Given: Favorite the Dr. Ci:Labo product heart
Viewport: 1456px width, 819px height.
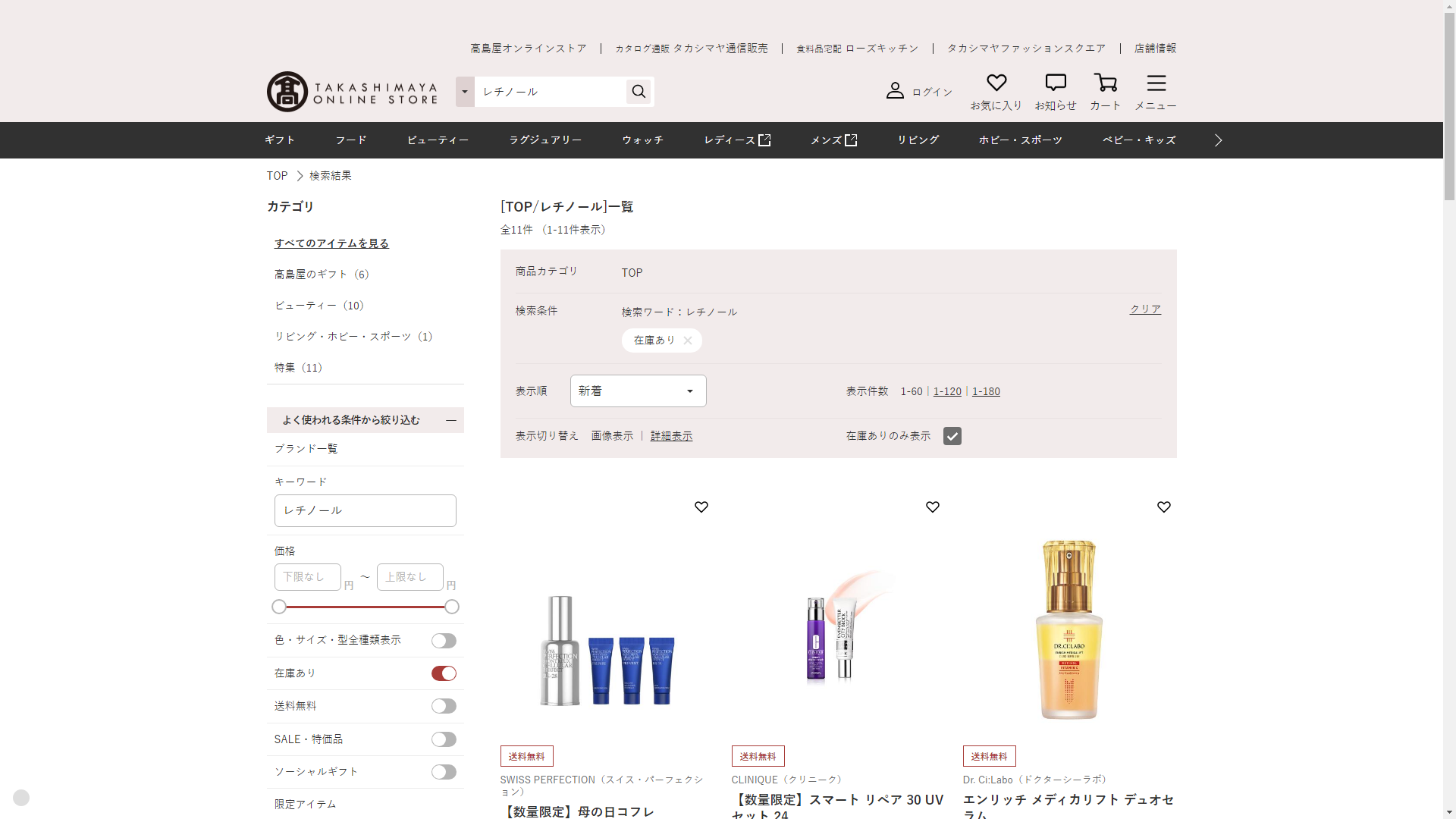Looking at the screenshot, I should (1163, 507).
